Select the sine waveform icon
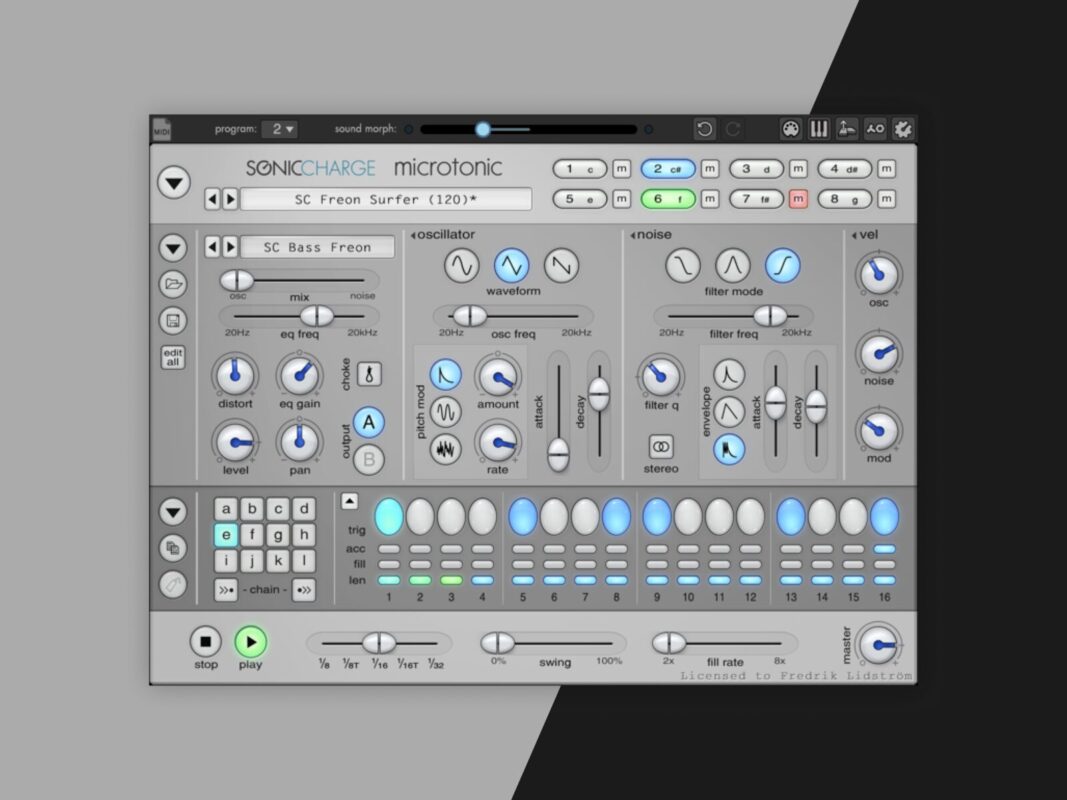The width and height of the screenshot is (1067, 800). (x=461, y=265)
